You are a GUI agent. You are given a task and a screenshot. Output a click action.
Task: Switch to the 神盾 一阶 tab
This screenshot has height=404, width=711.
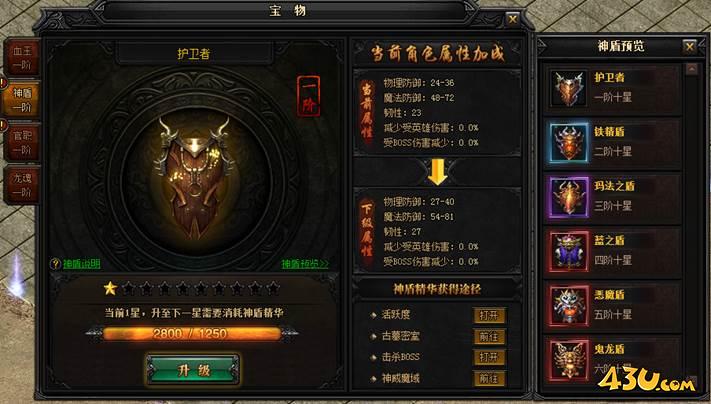(x=21, y=100)
